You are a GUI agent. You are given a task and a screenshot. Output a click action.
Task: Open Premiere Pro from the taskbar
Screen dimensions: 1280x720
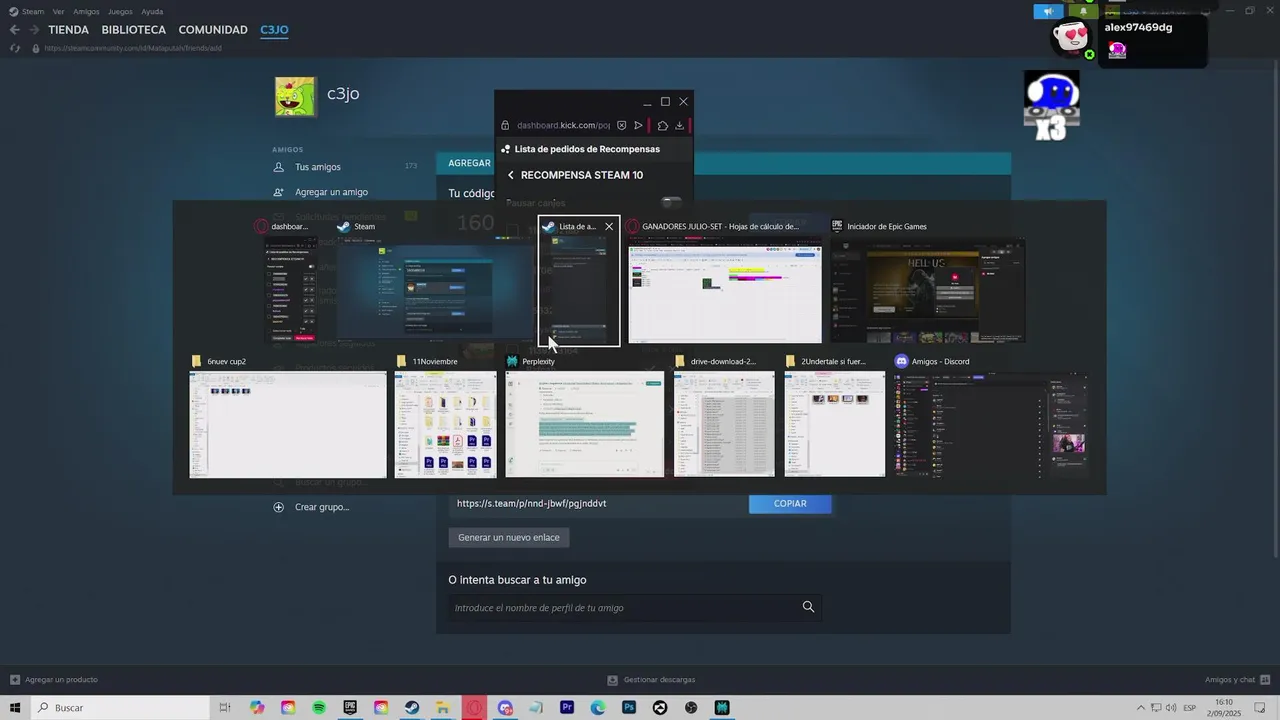tap(567, 708)
